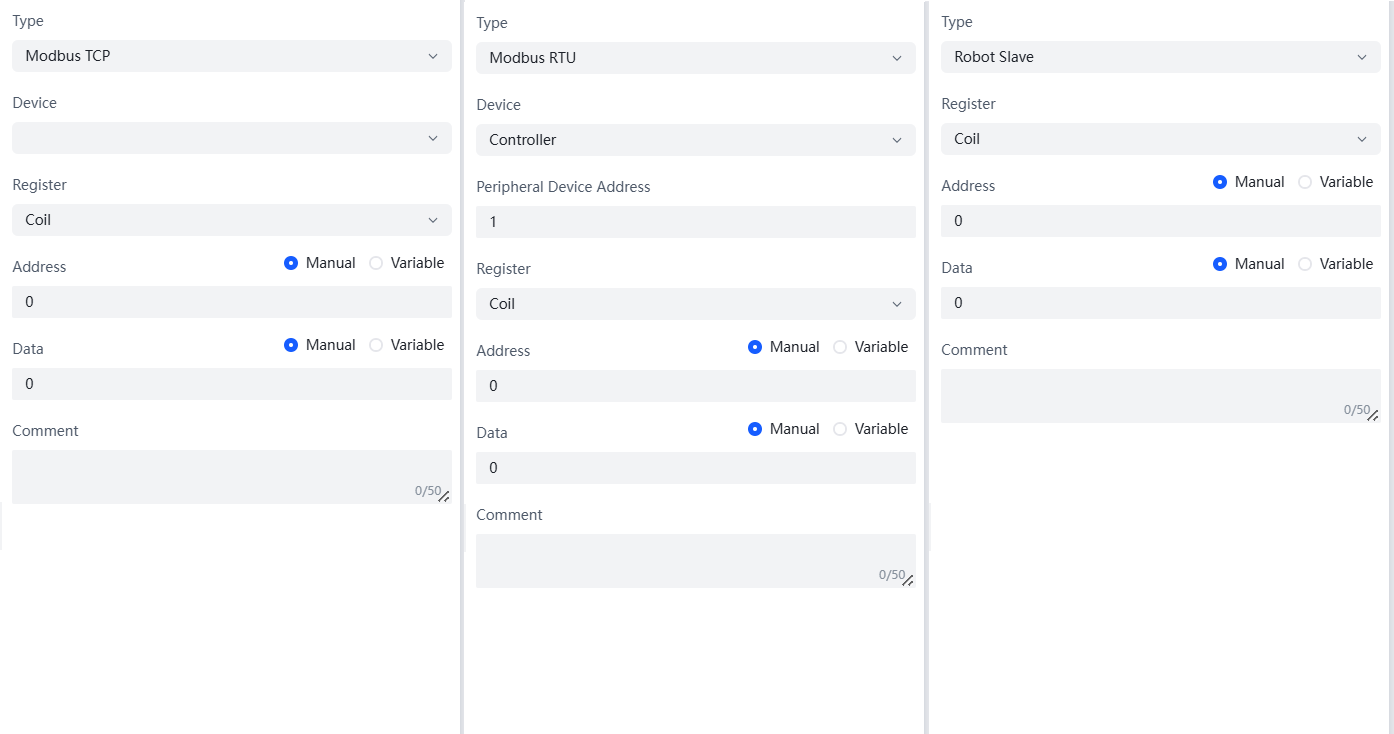
Task: Open the Controller device dropdown
Action: pyautogui.click(x=695, y=140)
